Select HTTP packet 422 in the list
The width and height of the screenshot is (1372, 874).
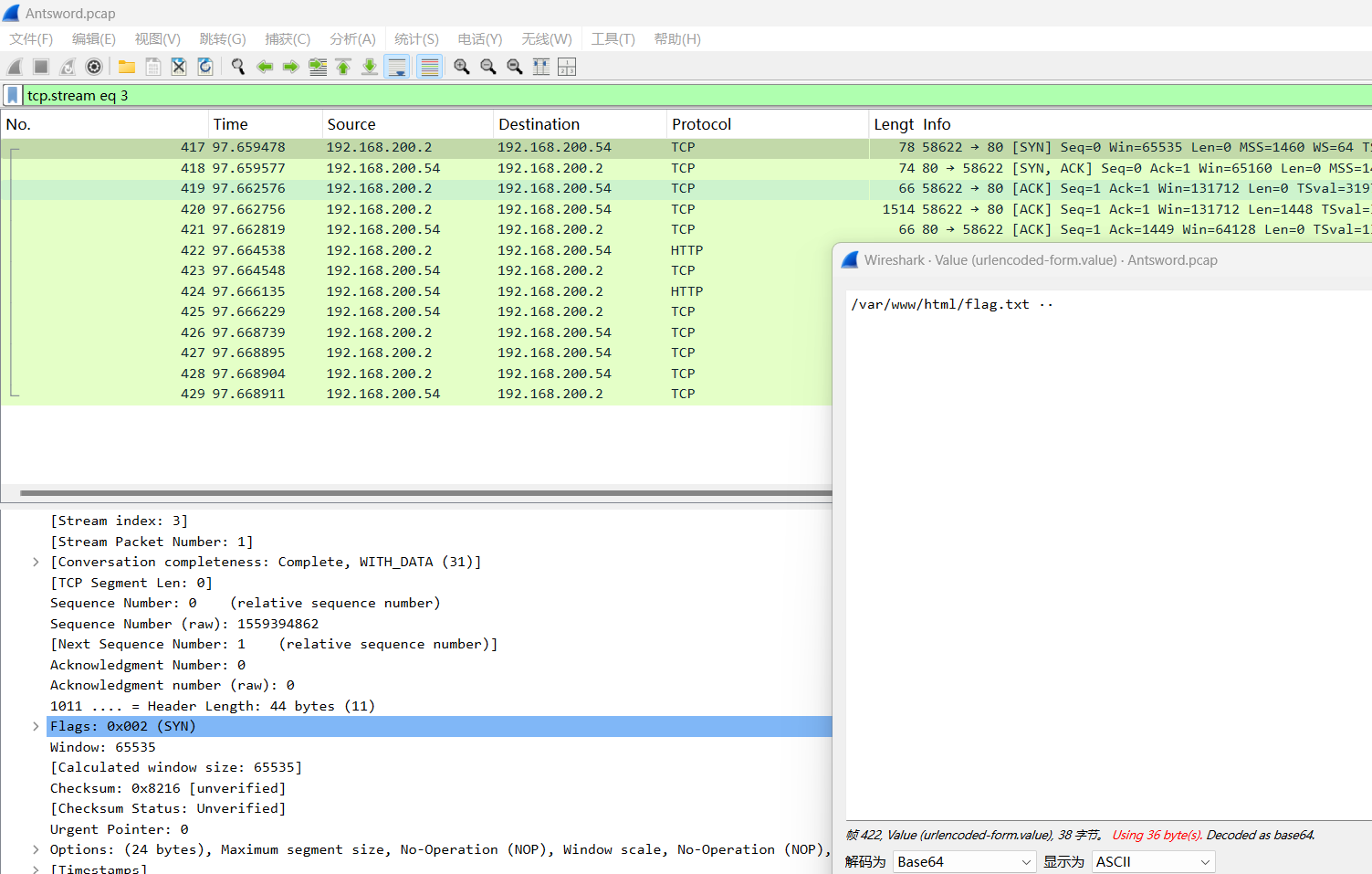[416, 250]
